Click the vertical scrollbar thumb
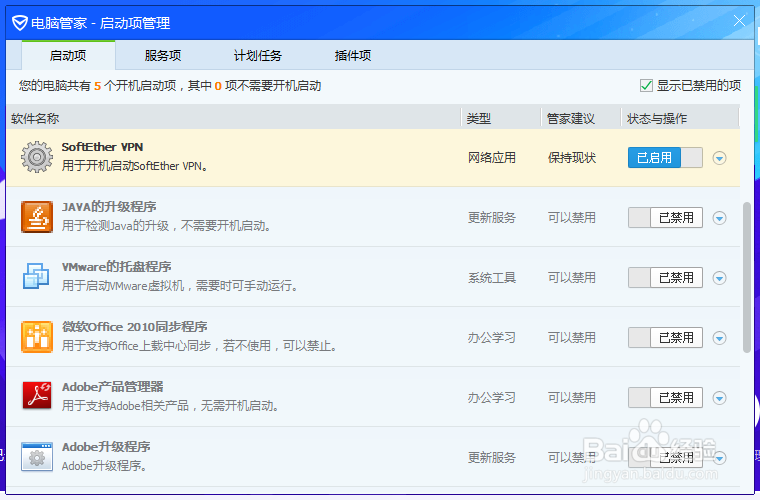Viewport: 760px width, 500px height. click(747, 277)
